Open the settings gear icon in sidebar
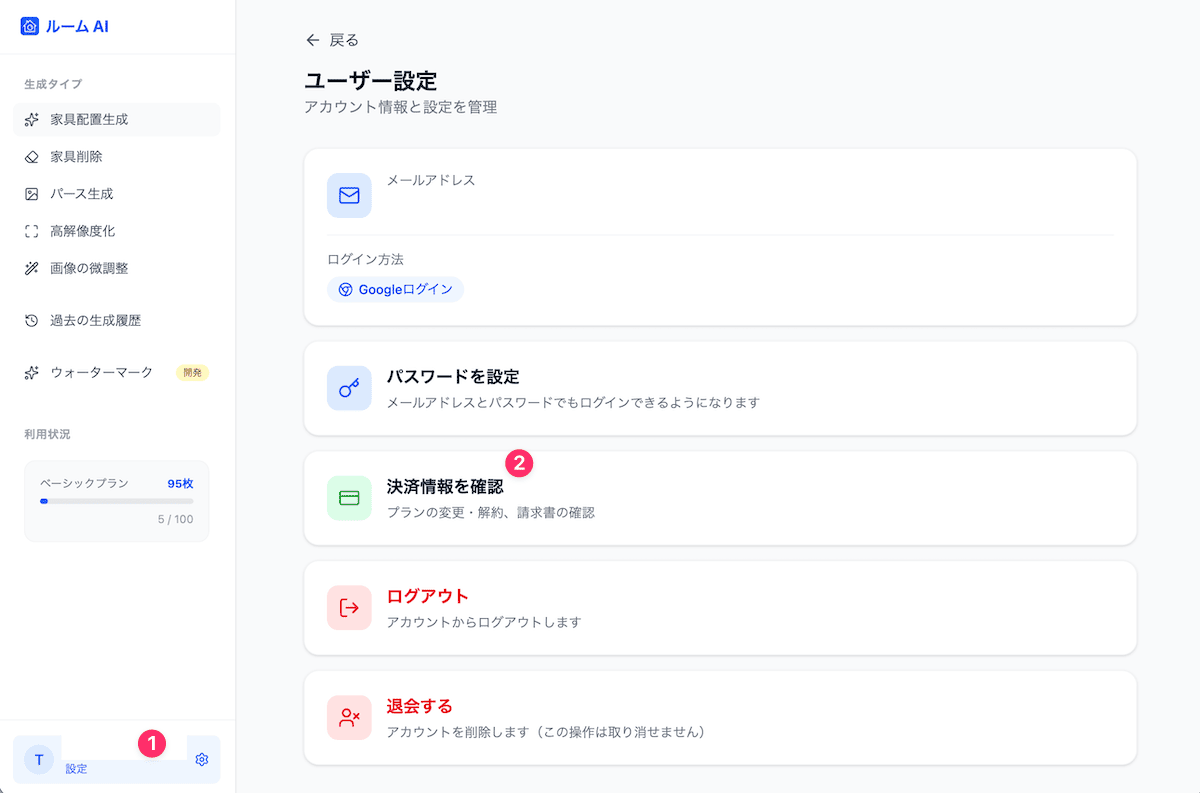This screenshot has width=1200, height=793. (x=202, y=759)
